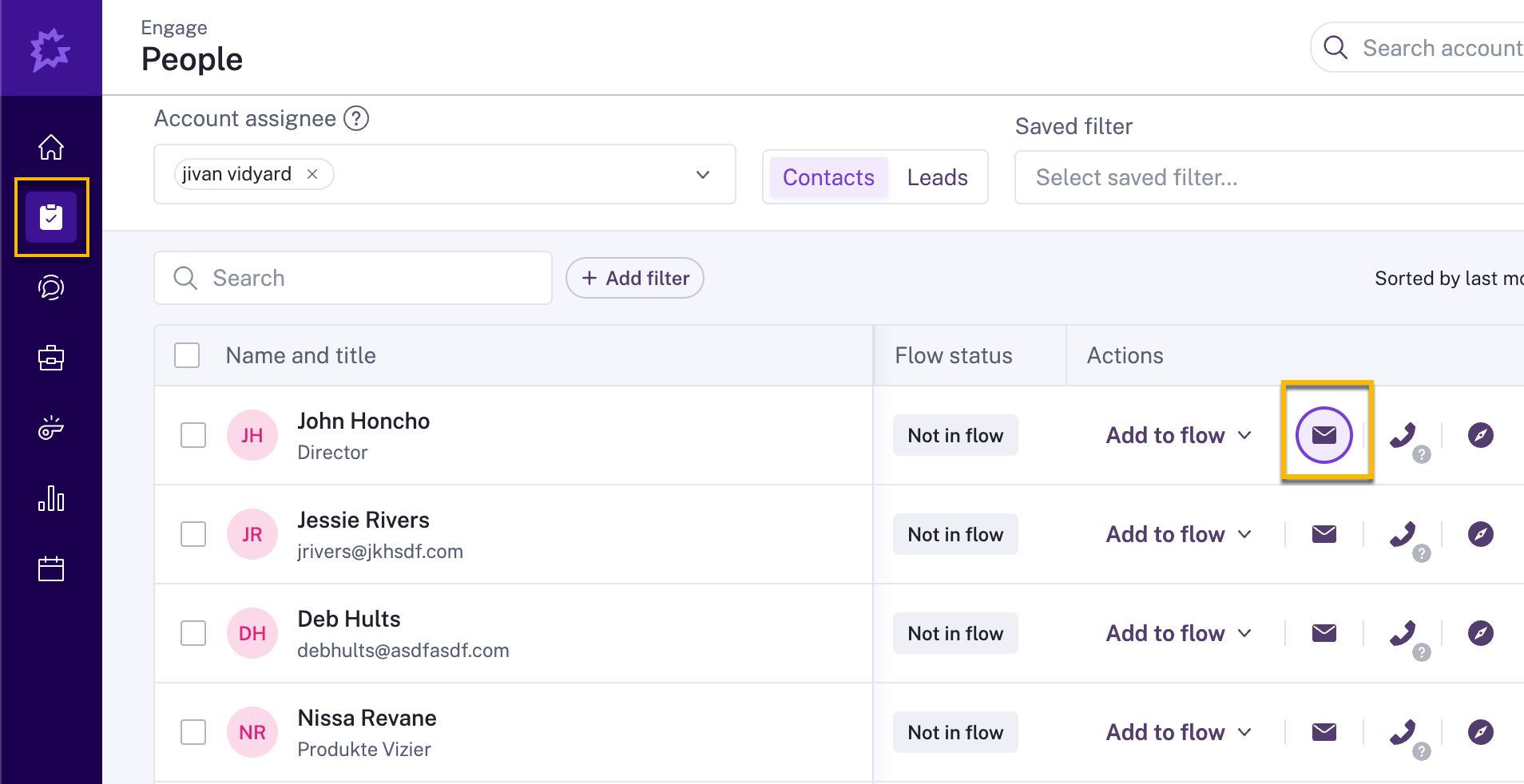This screenshot has height=784, width=1524.
Task: Open the conversations chat icon in sidebar
Action: point(51,287)
